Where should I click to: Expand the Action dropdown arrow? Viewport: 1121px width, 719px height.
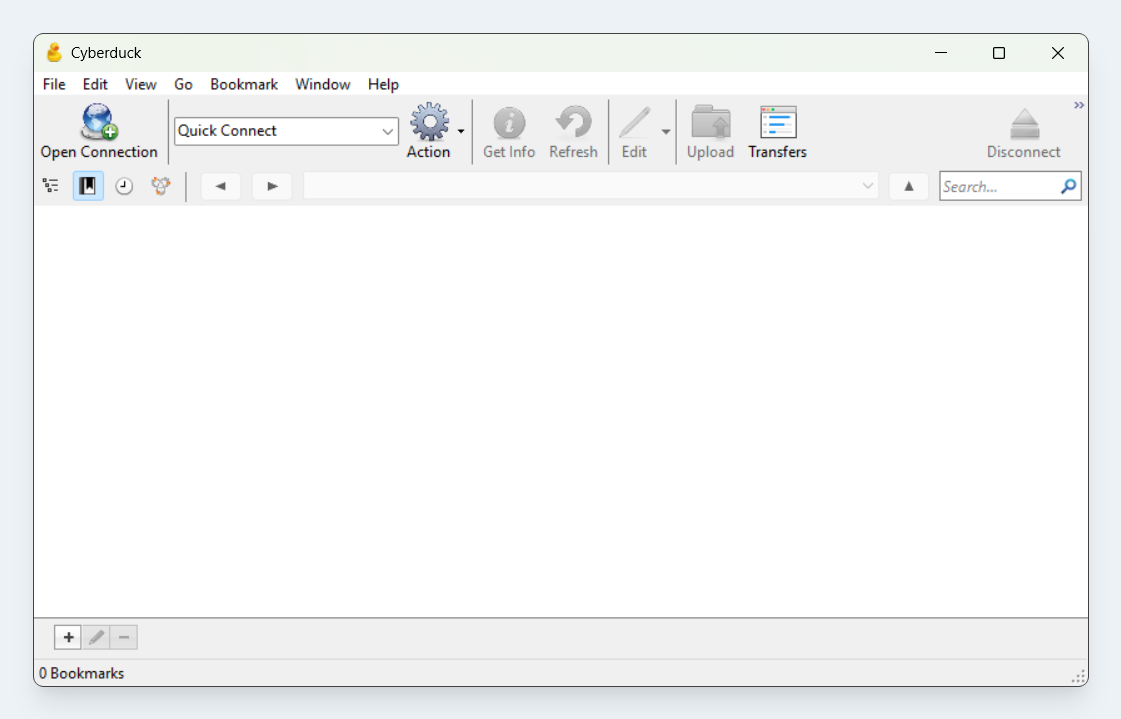pyautogui.click(x=461, y=132)
